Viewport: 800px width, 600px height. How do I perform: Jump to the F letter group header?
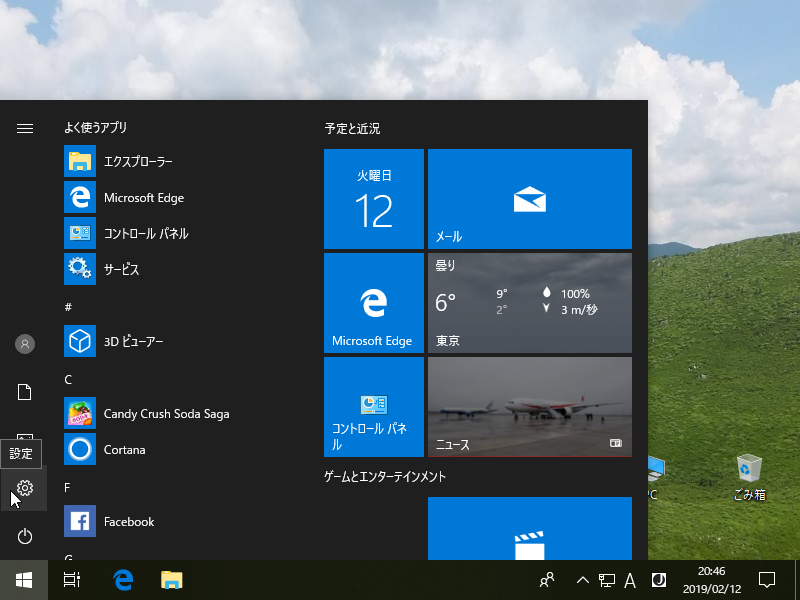coord(67,488)
